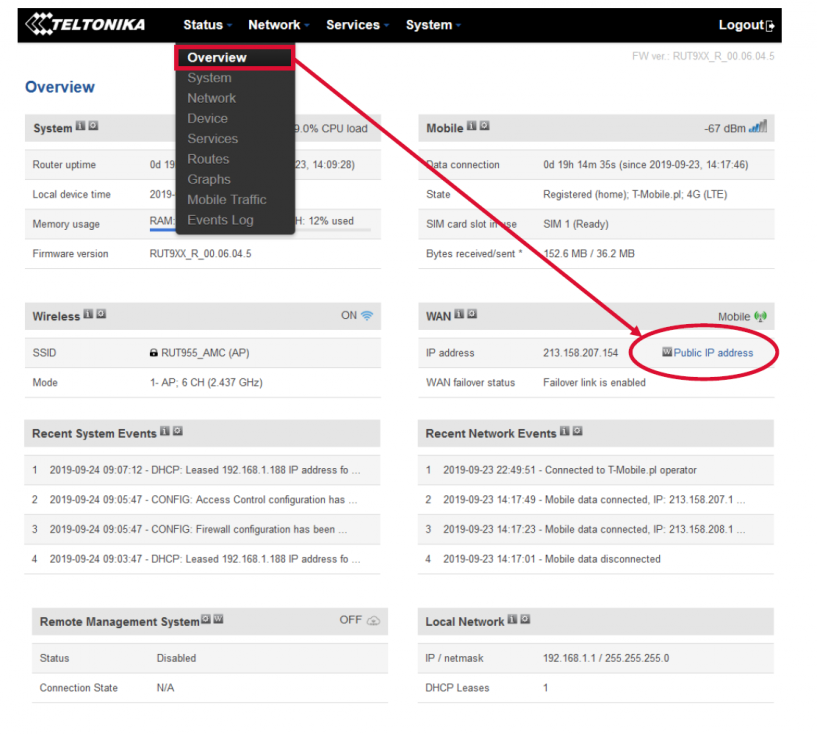Click 192.168.1.1 / 255.255.255.0 value

606,658
